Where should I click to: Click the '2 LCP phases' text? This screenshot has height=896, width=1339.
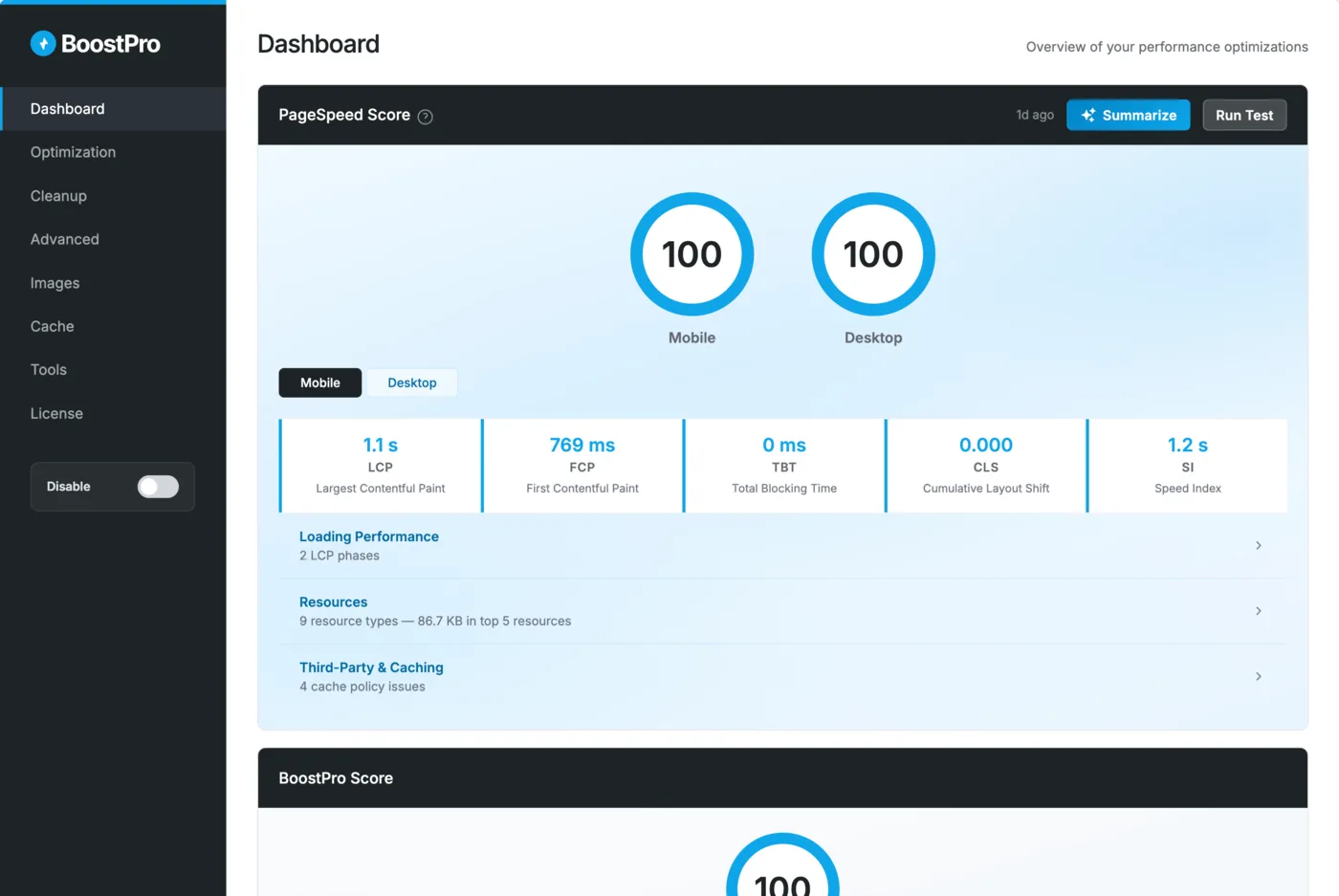click(x=340, y=556)
